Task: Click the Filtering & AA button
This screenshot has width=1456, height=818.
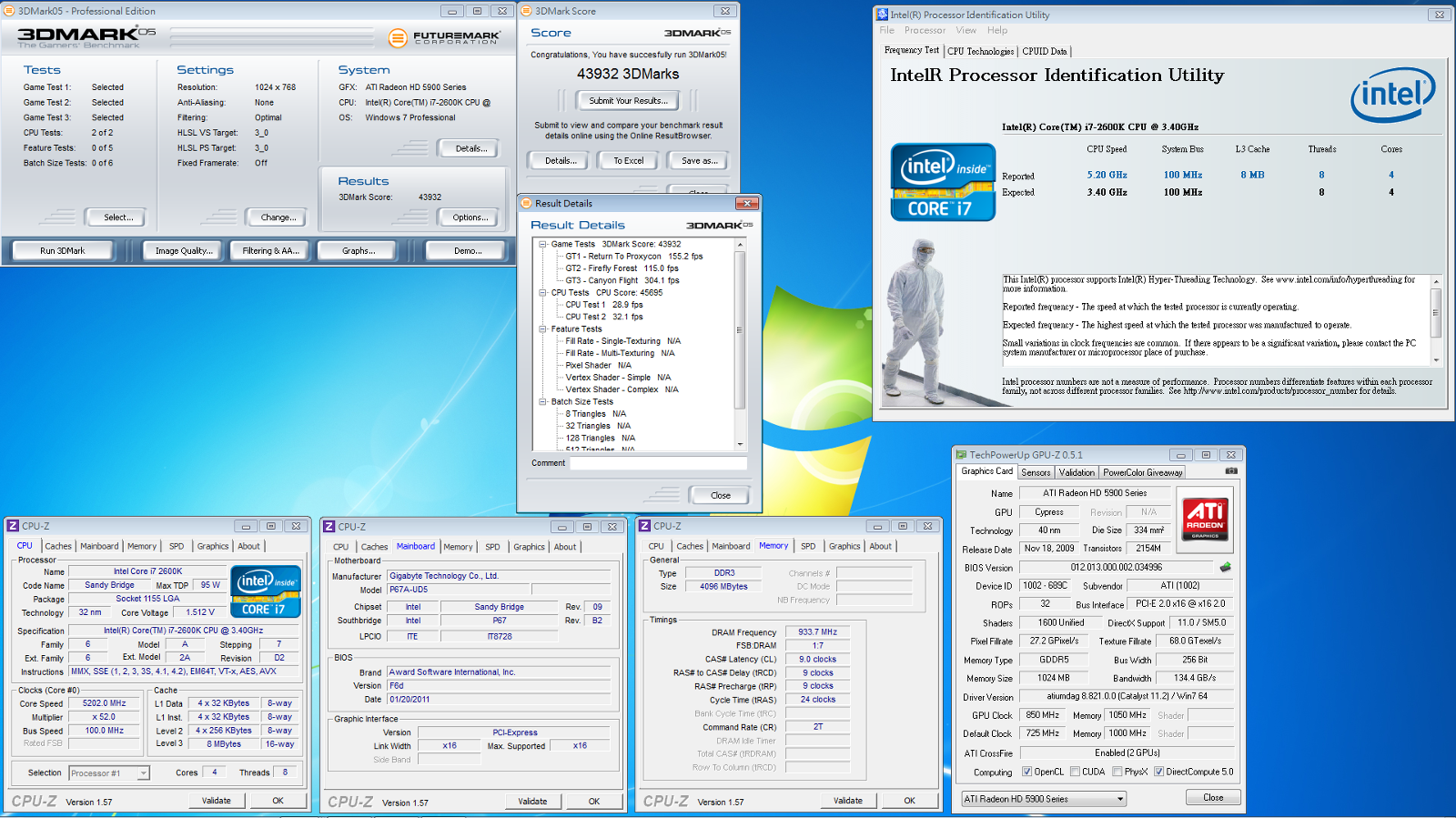Action: [270, 250]
